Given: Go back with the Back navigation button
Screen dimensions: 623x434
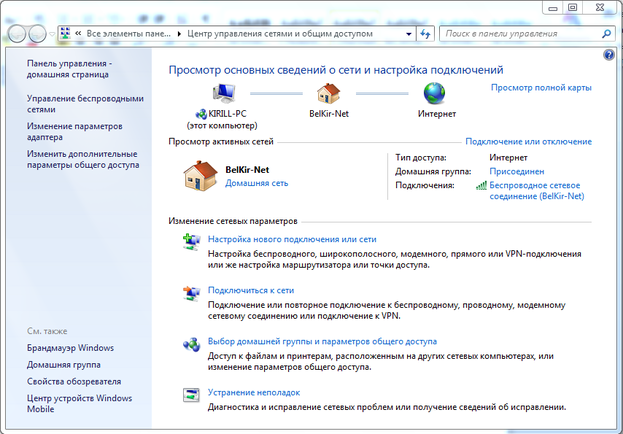Looking at the screenshot, I should pyautogui.click(x=17, y=34).
